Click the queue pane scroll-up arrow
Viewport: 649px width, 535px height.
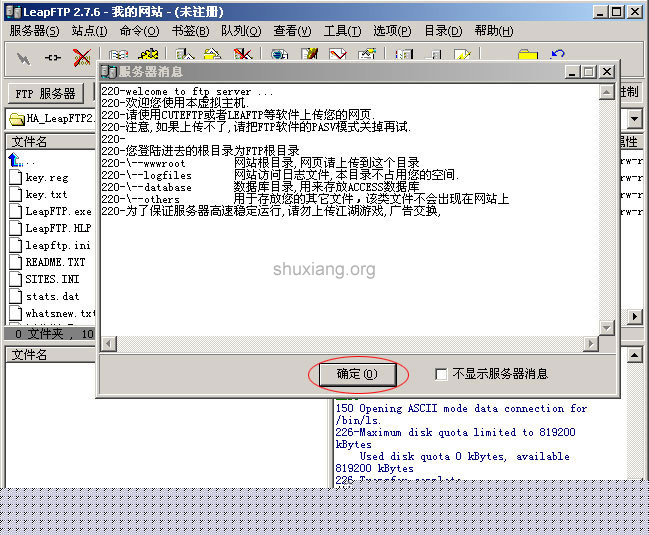(635, 355)
